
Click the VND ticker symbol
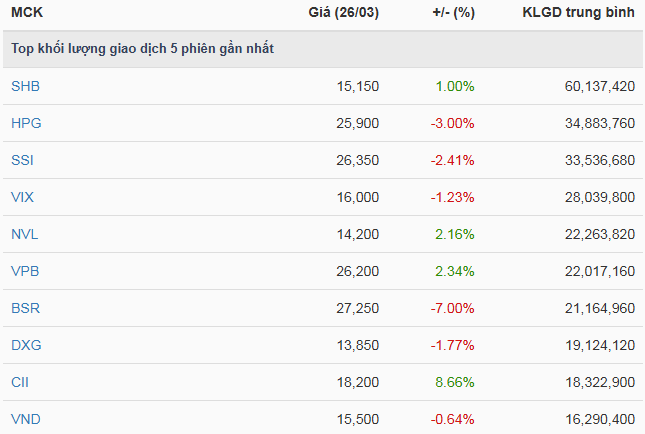[x=26, y=419]
